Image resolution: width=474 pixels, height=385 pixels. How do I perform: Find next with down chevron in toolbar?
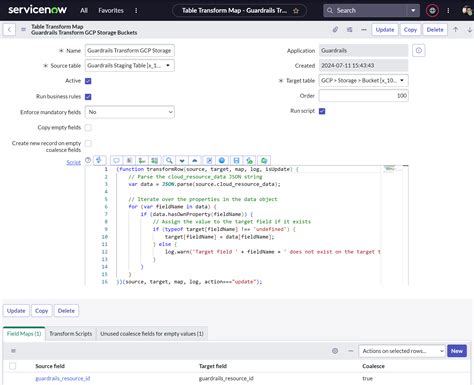(182, 161)
